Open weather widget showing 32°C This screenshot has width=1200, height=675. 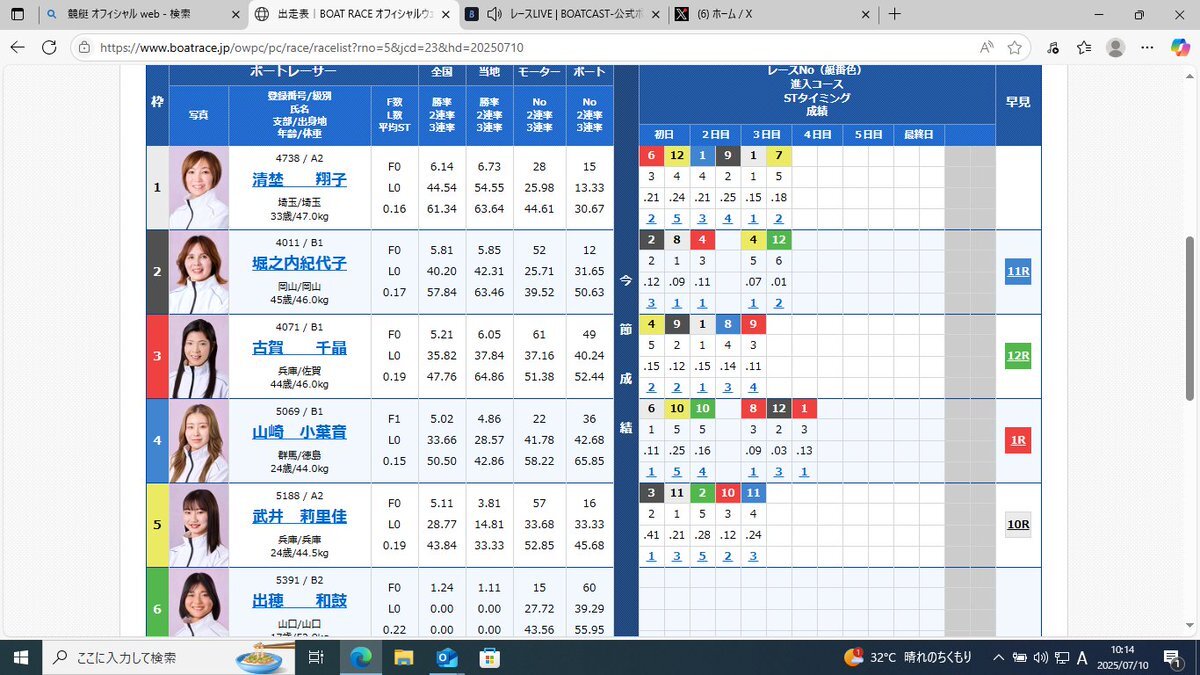(x=907, y=657)
